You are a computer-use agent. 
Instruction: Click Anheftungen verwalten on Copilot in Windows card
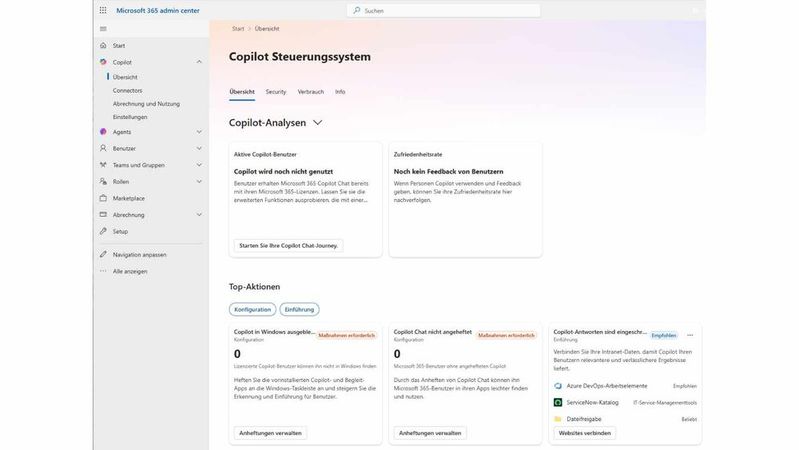[x=270, y=433]
